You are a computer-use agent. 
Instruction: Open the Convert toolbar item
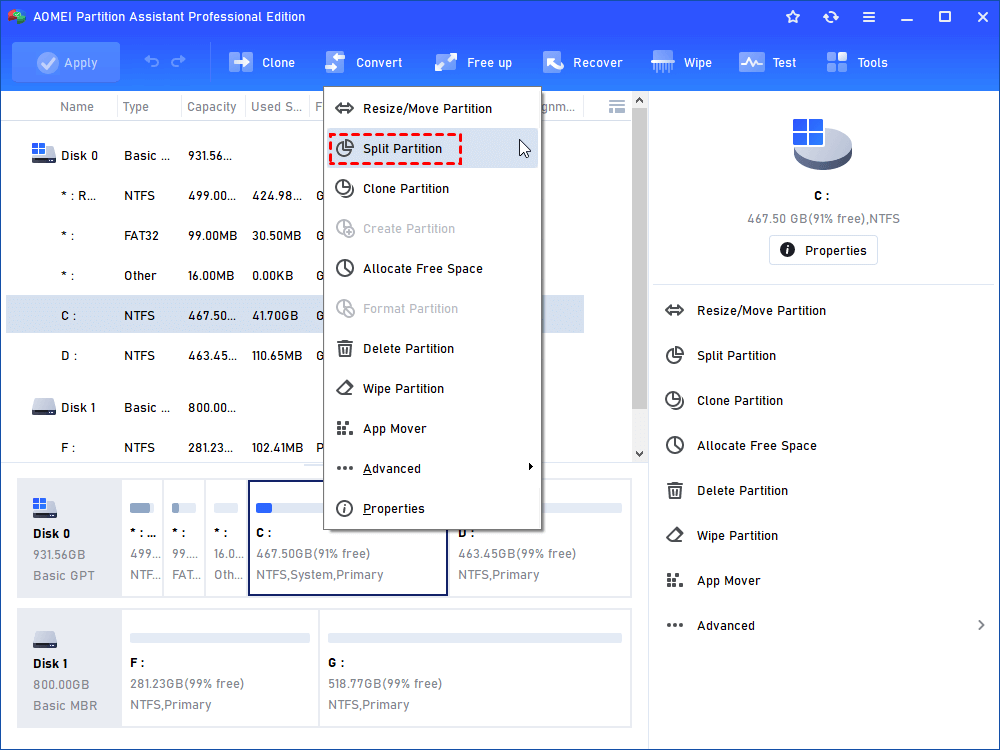364,62
